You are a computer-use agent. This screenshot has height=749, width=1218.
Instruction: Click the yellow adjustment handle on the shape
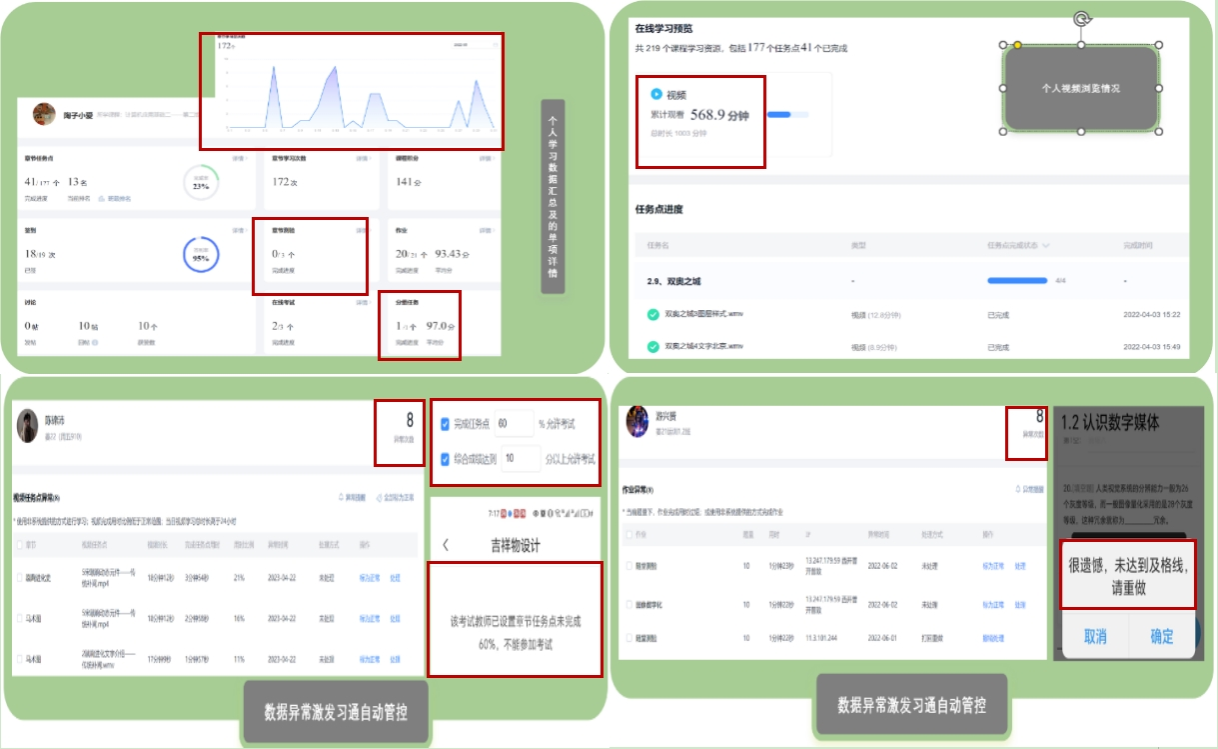[1018, 45]
